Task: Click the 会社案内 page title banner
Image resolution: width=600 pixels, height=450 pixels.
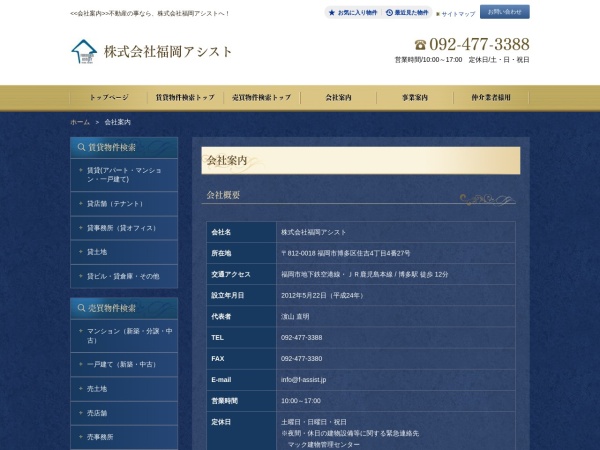Action: click(360, 160)
